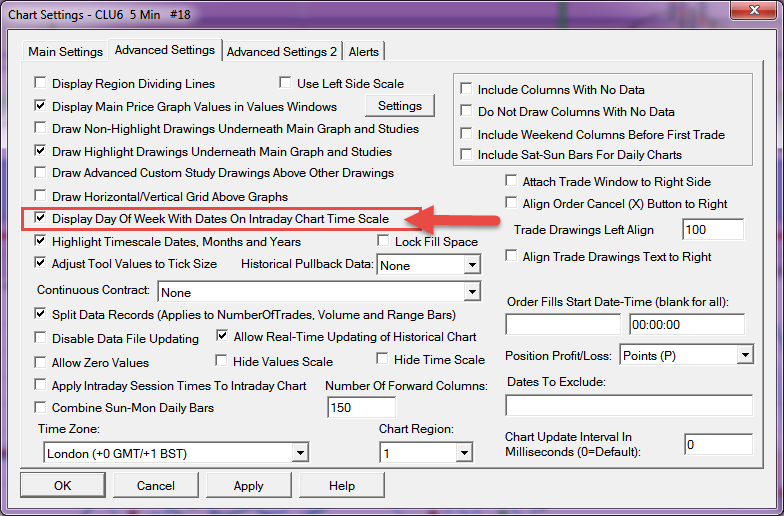The width and height of the screenshot is (784, 516).
Task: Toggle Display Day Of Week With Dates checkbox
Action: coord(40,218)
